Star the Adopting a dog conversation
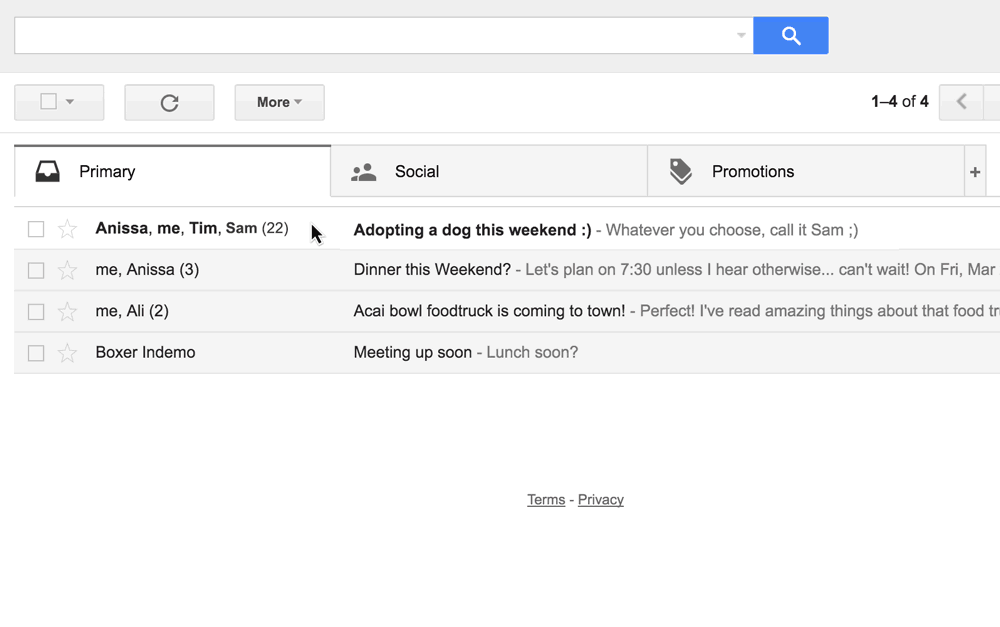1000x627 pixels. pos(67,229)
